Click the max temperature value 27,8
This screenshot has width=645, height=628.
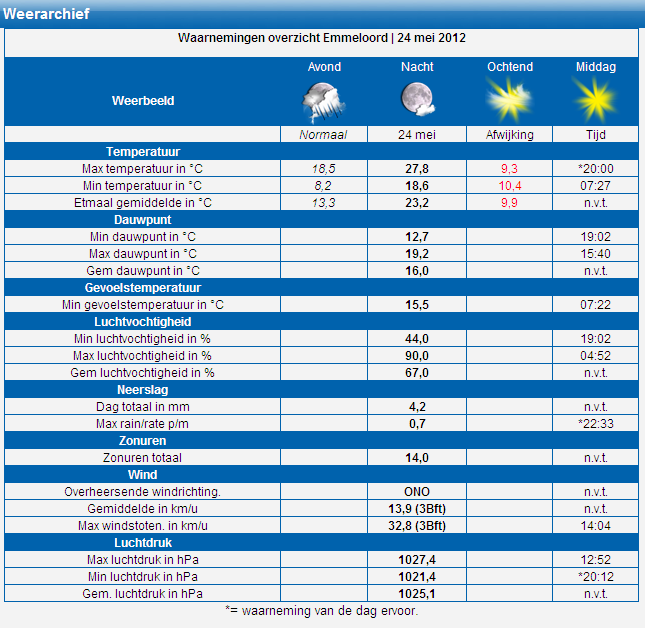pyautogui.click(x=417, y=169)
